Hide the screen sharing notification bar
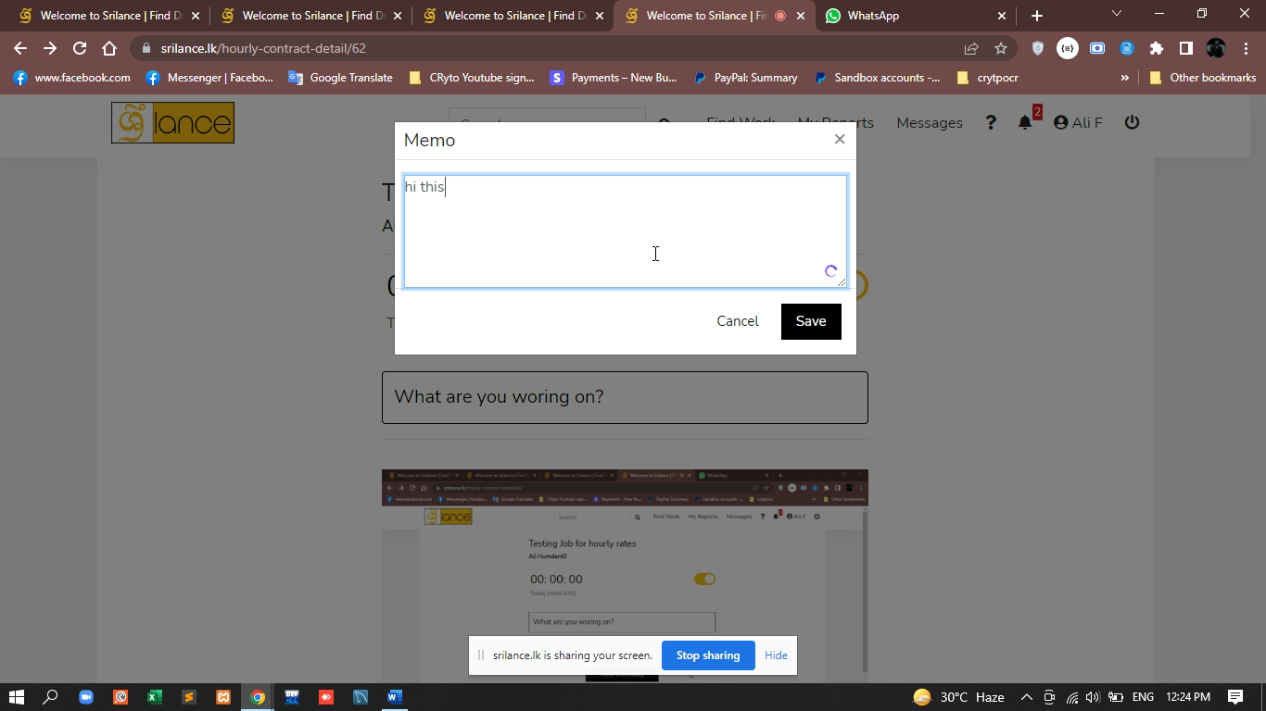The height and width of the screenshot is (711, 1266). pos(776,655)
